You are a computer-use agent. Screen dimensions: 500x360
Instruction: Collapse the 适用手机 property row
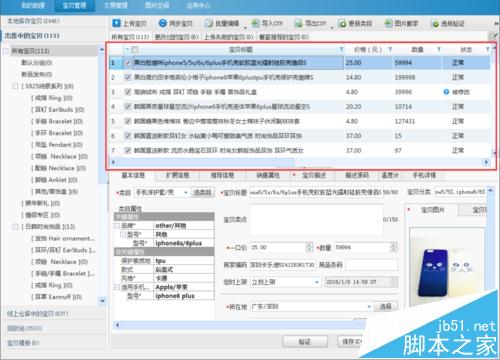pos(117,287)
